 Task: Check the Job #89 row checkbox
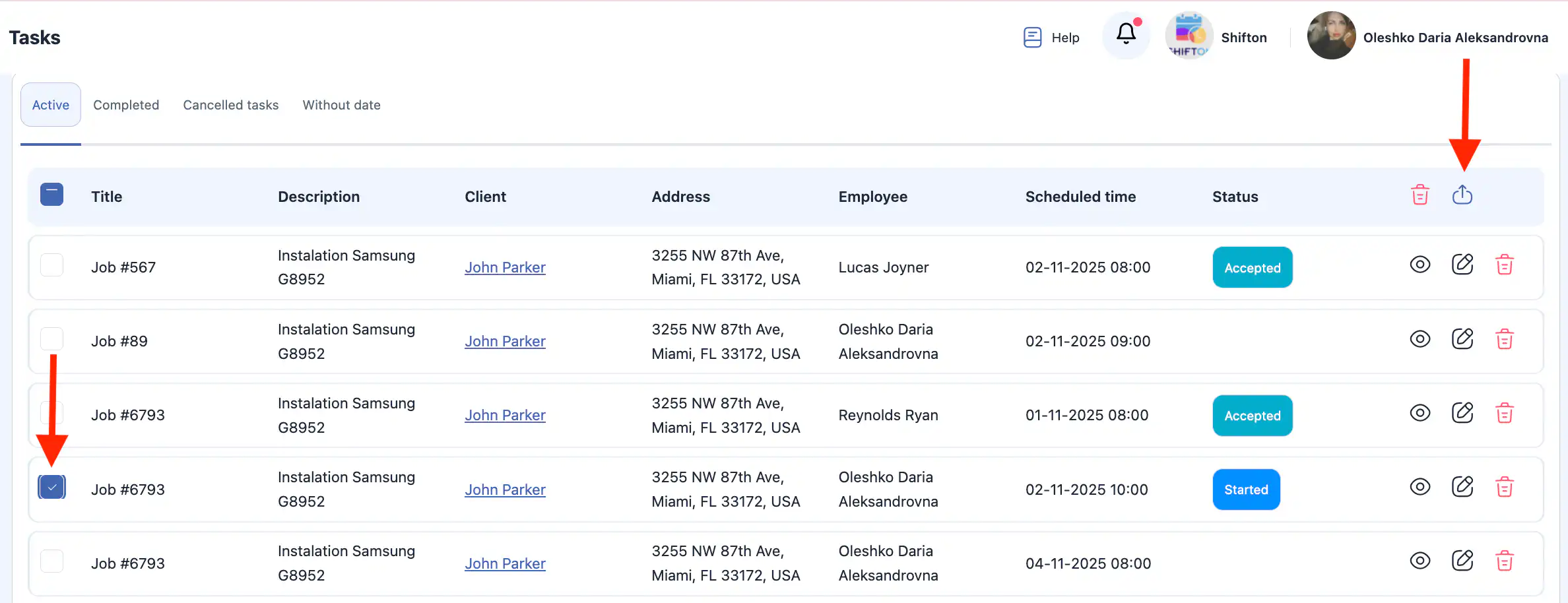click(x=51, y=339)
